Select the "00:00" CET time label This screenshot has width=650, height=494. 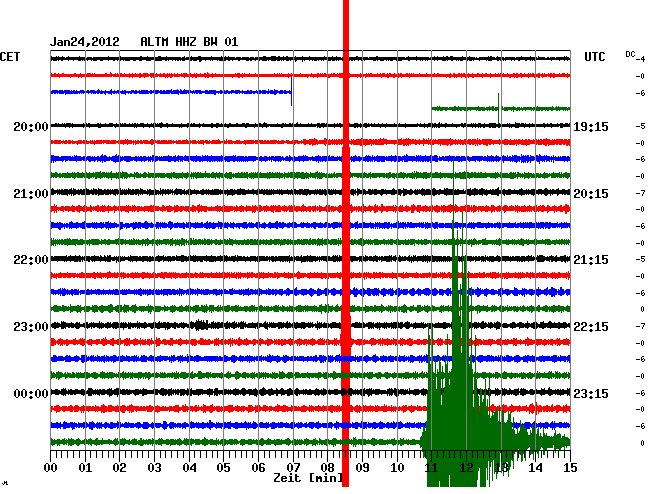click(31, 393)
